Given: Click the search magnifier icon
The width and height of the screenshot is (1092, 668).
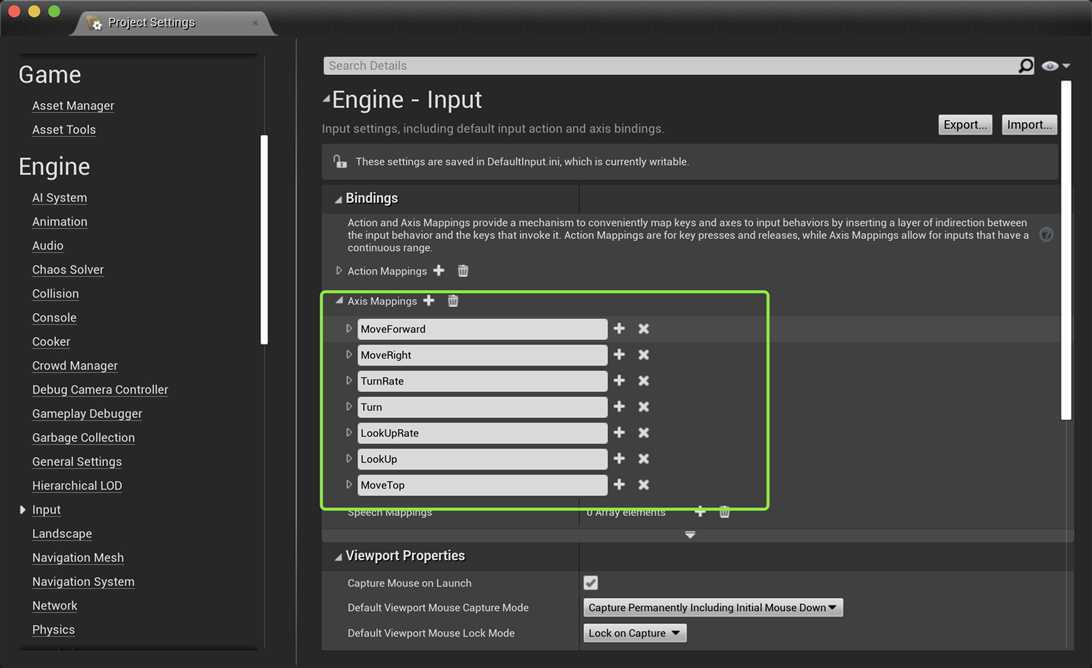Looking at the screenshot, I should tap(1025, 65).
